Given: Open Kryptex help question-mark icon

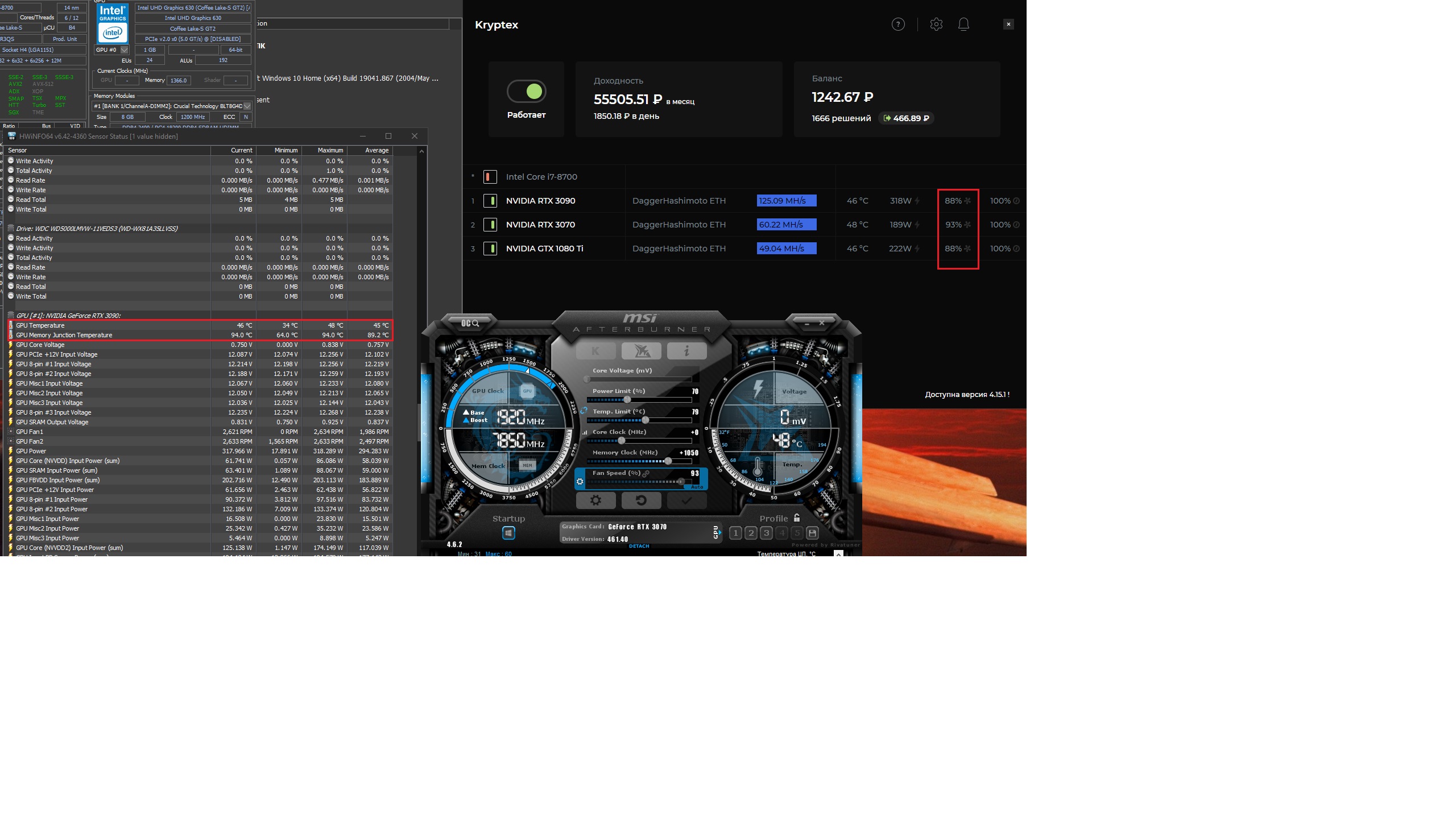Looking at the screenshot, I should (x=898, y=24).
